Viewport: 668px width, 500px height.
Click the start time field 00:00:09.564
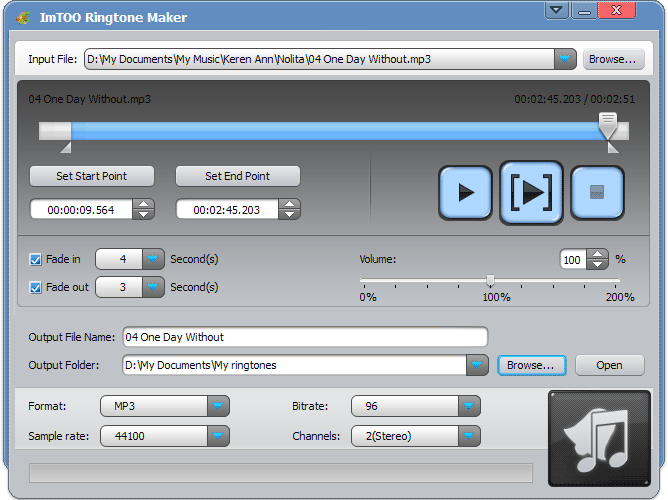(81, 210)
